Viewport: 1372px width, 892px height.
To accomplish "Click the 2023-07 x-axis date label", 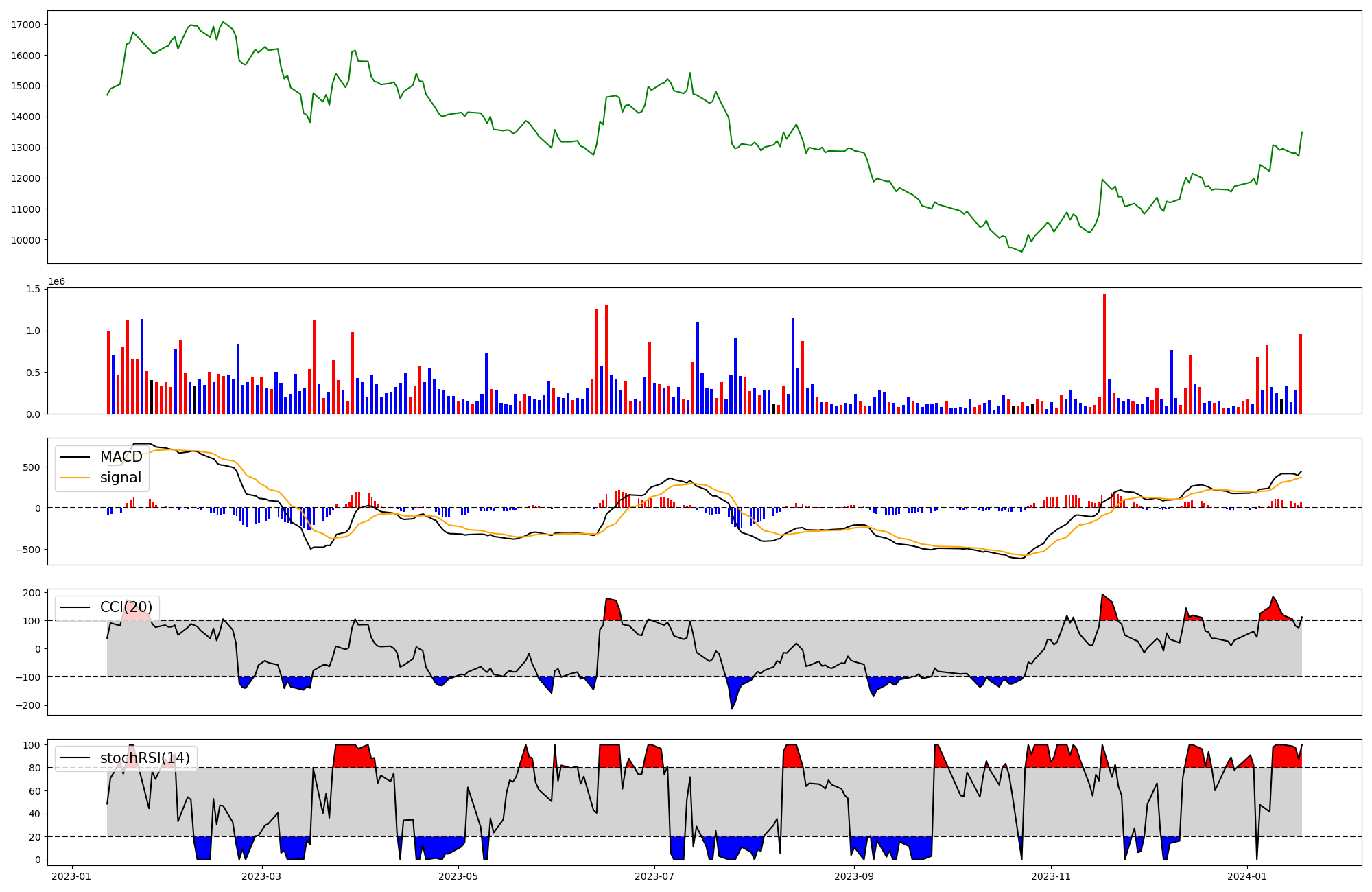I will [654, 876].
